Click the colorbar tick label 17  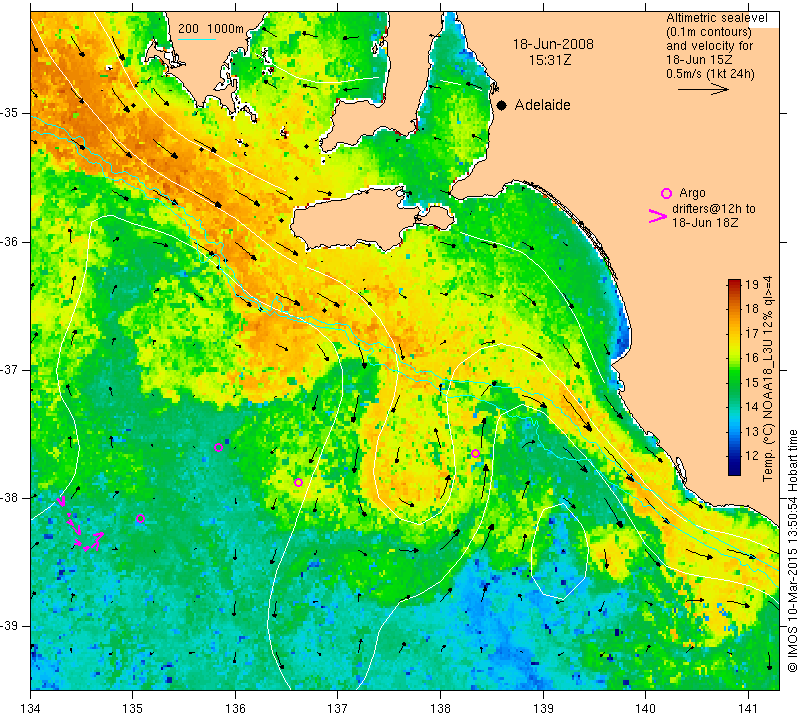[752, 334]
